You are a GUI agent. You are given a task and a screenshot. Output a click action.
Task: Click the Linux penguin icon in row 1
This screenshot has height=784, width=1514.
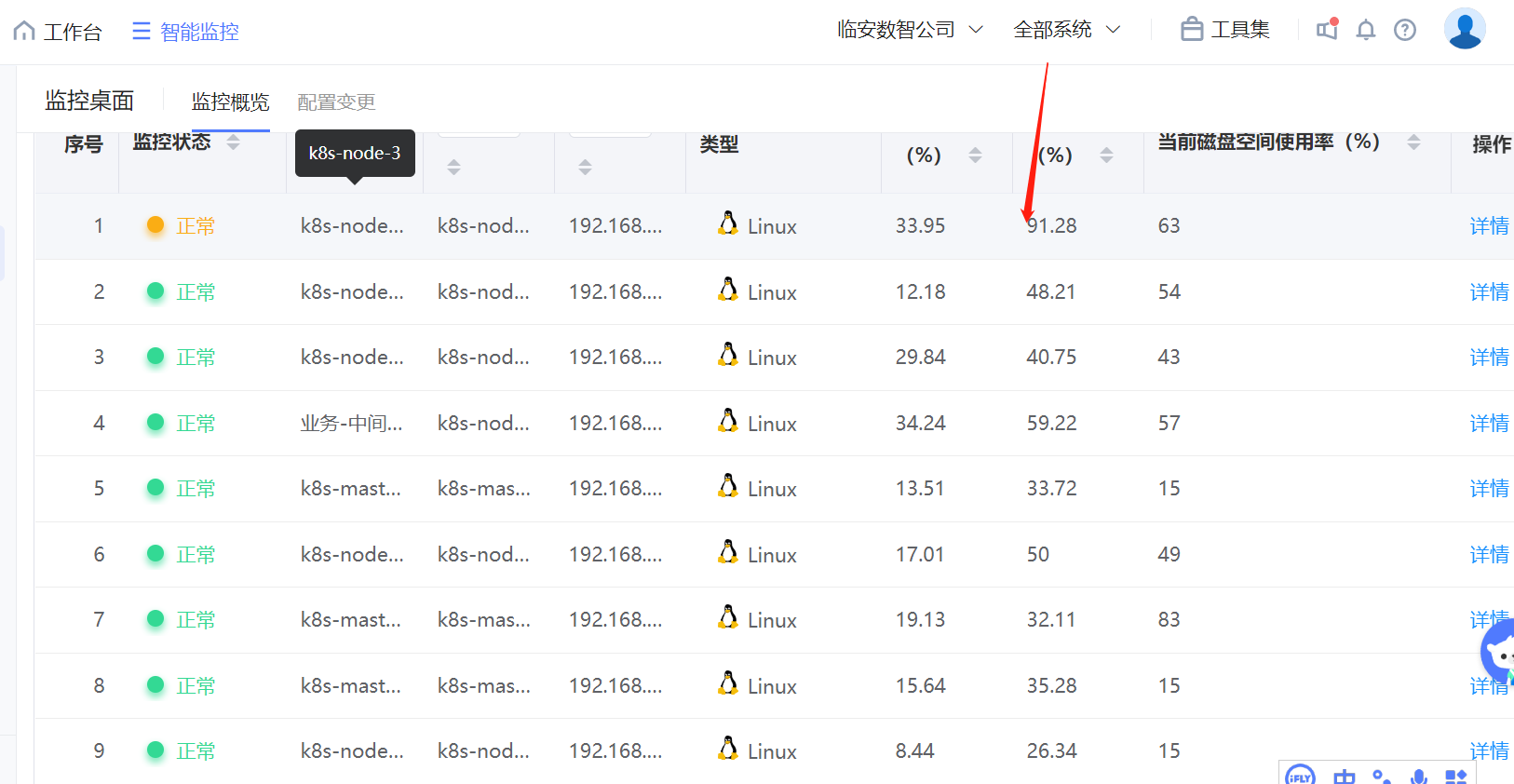pyautogui.click(x=728, y=223)
